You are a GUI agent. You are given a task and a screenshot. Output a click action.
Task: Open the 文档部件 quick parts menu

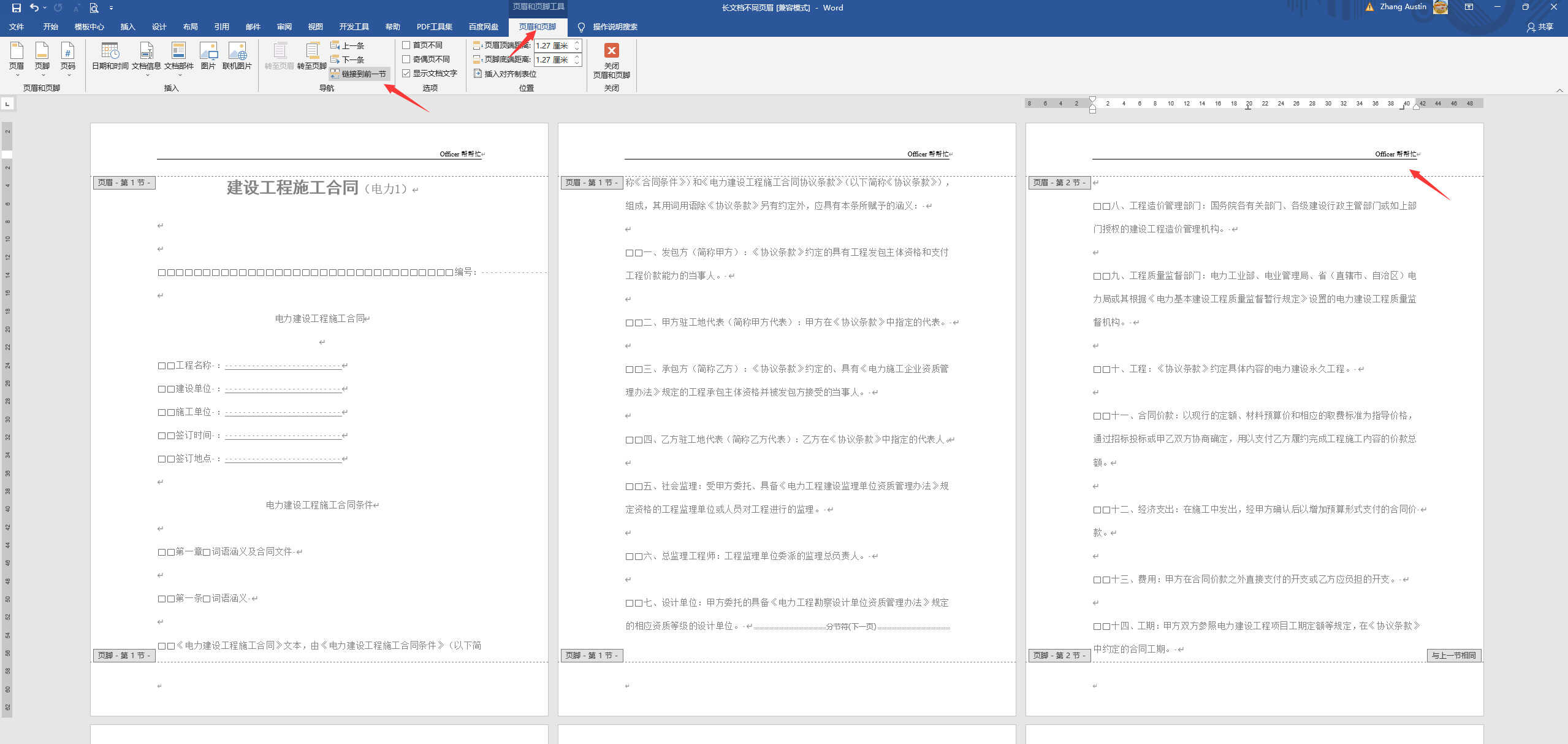click(x=179, y=59)
